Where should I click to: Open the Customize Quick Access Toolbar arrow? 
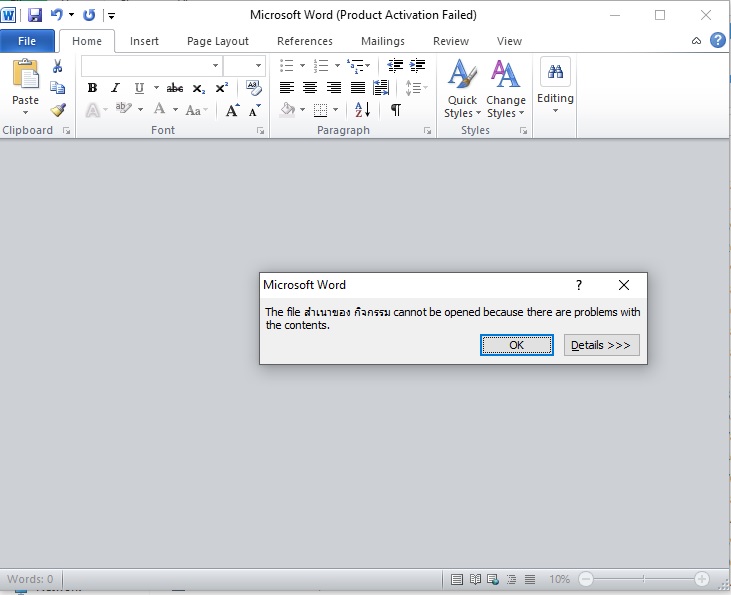pos(111,16)
